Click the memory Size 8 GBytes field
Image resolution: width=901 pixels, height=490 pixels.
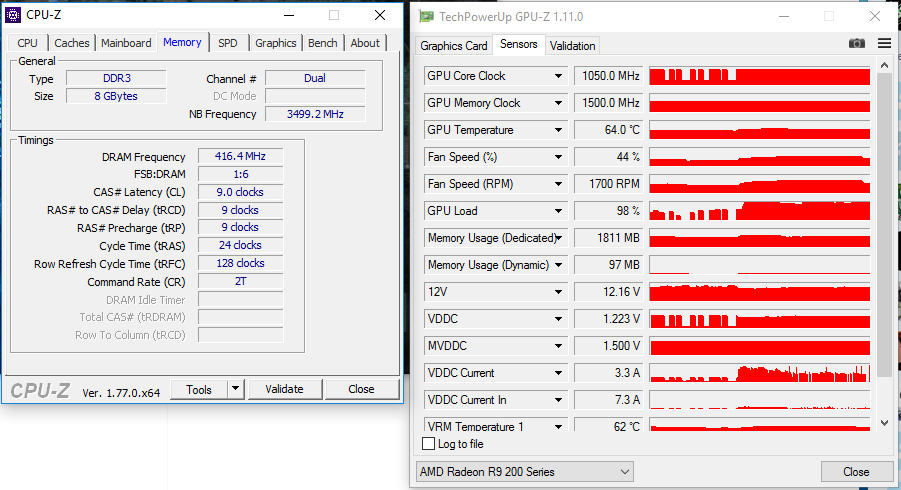click(x=116, y=96)
